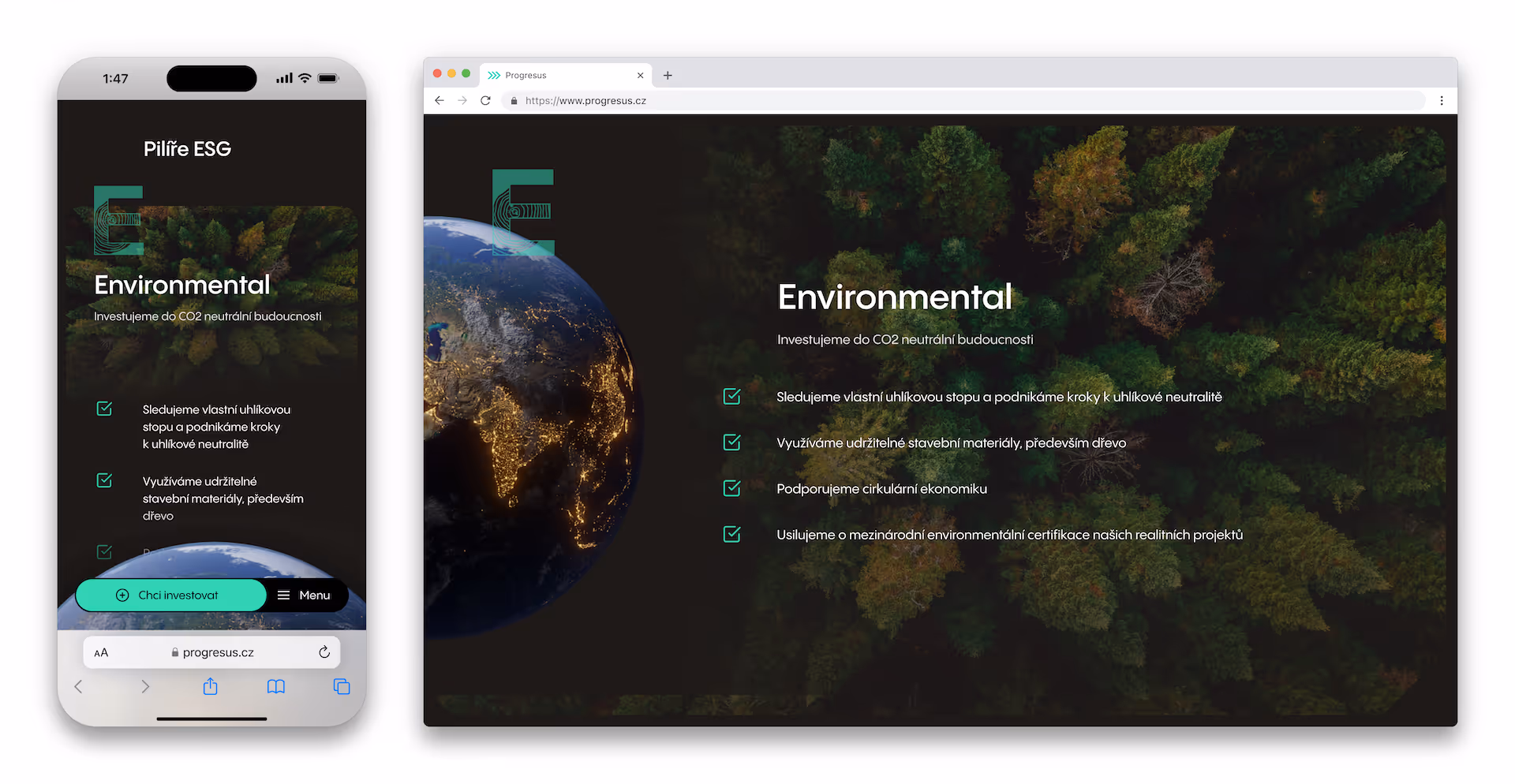Tick the udržitelné stavební materiály checkbox

[x=731, y=442]
